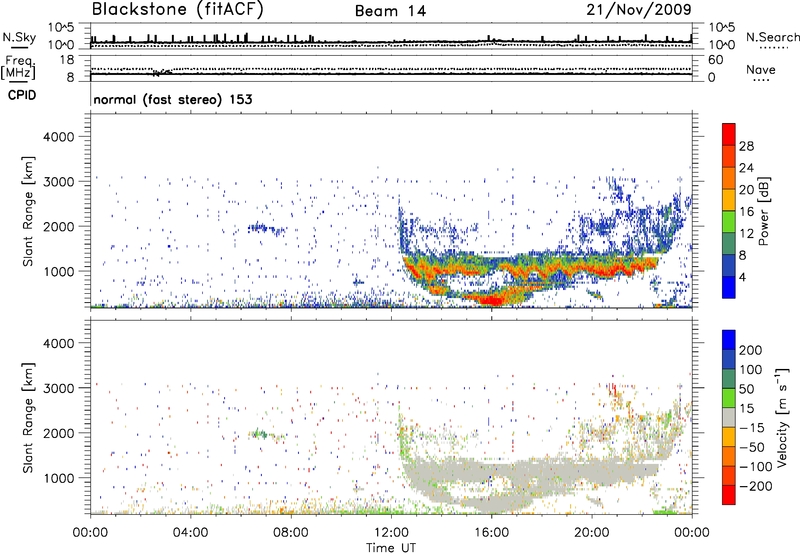Click the '28' Power colorbar tick value

(x=746, y=146)
